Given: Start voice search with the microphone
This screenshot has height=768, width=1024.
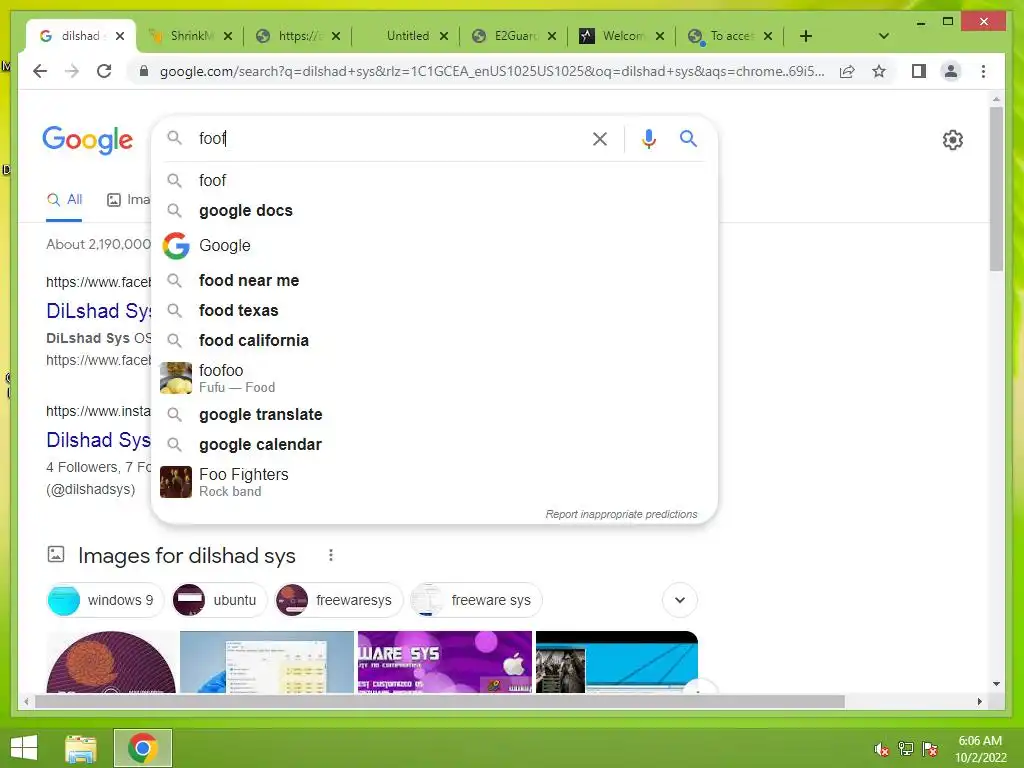Looking at the screenshot, I should point(648,138).
